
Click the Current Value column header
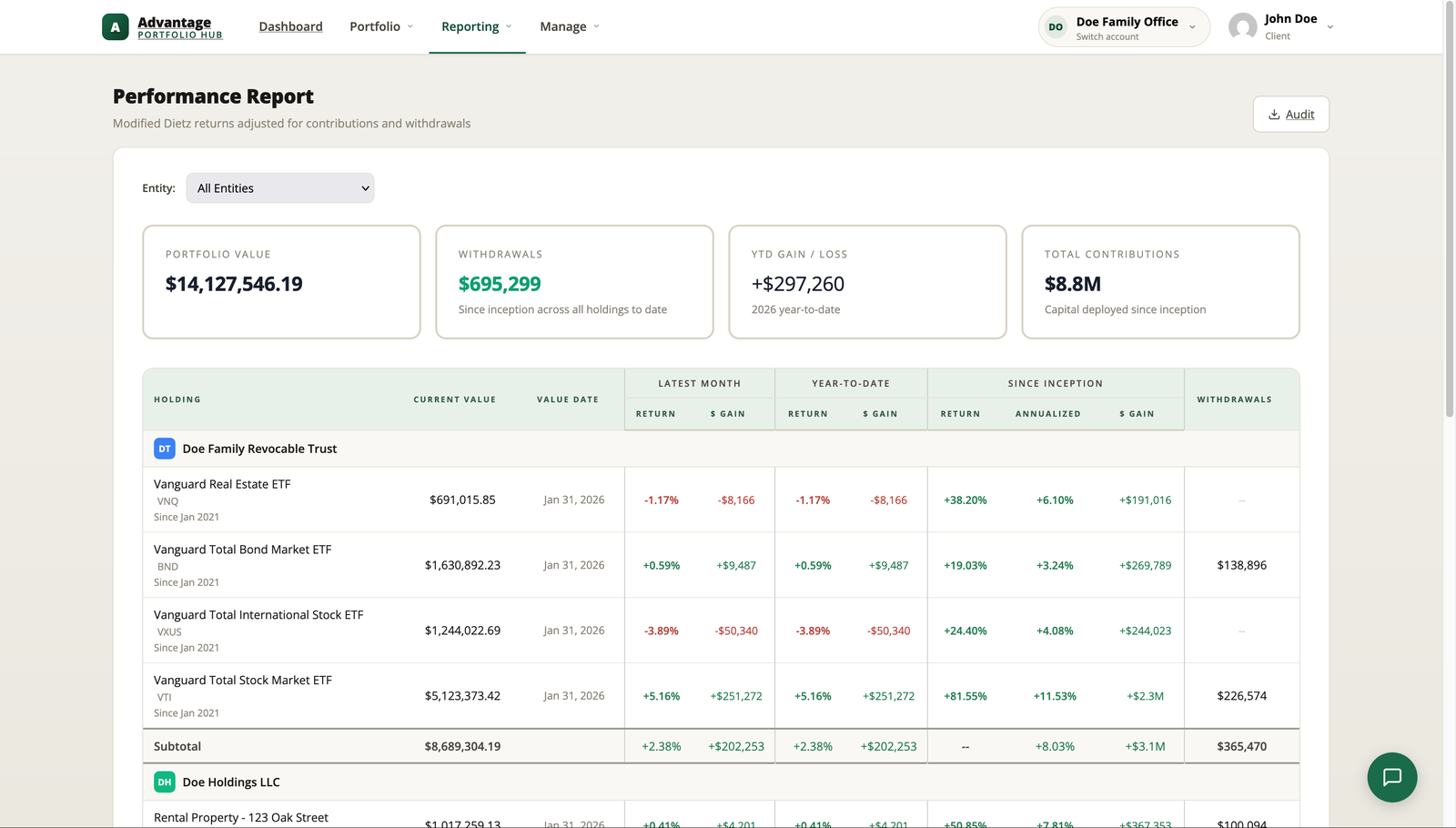tap(455, 399)
